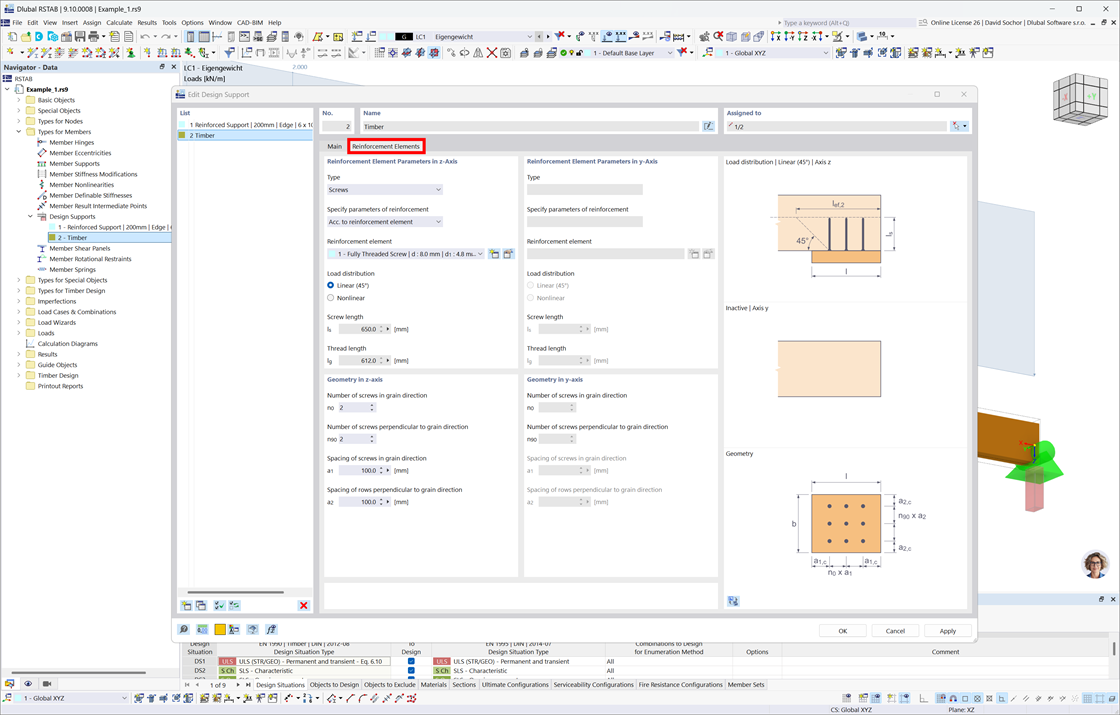Click the fx formula icon in the dialog footer

click(x=271, y=629)
